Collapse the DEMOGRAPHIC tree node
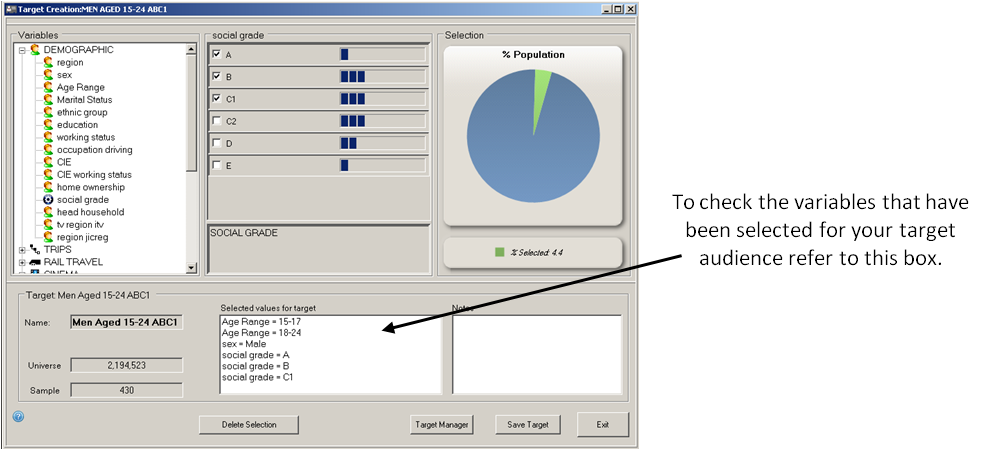The image size is (1000, 450). (22, 50)
